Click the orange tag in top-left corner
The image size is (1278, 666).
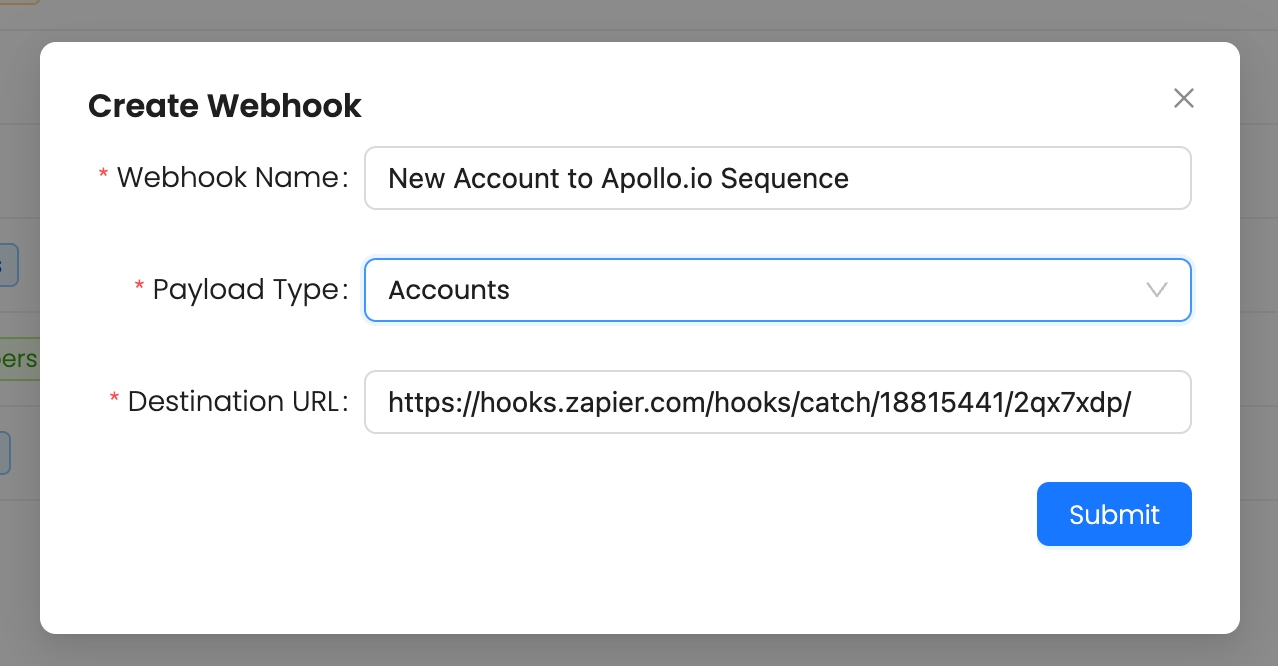point(18,1)
